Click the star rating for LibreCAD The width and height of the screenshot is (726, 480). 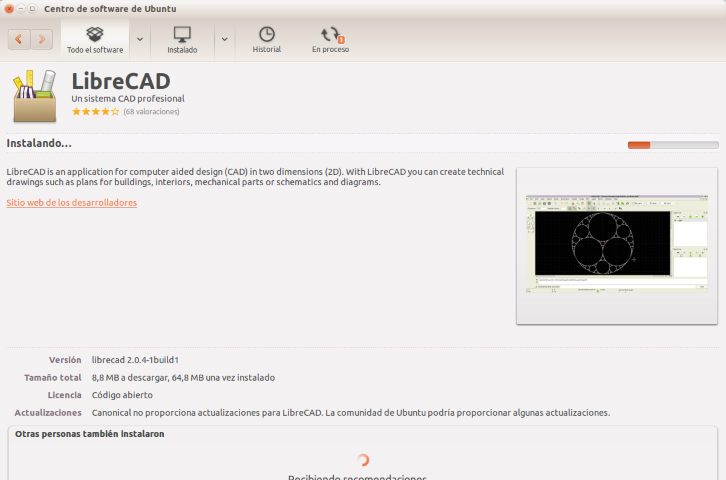[95, 112]
